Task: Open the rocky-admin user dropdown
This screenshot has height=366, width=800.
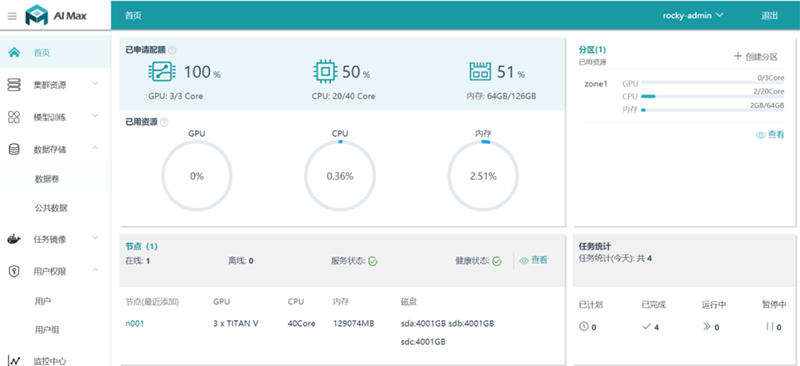Action: click(x=693, y=15)
